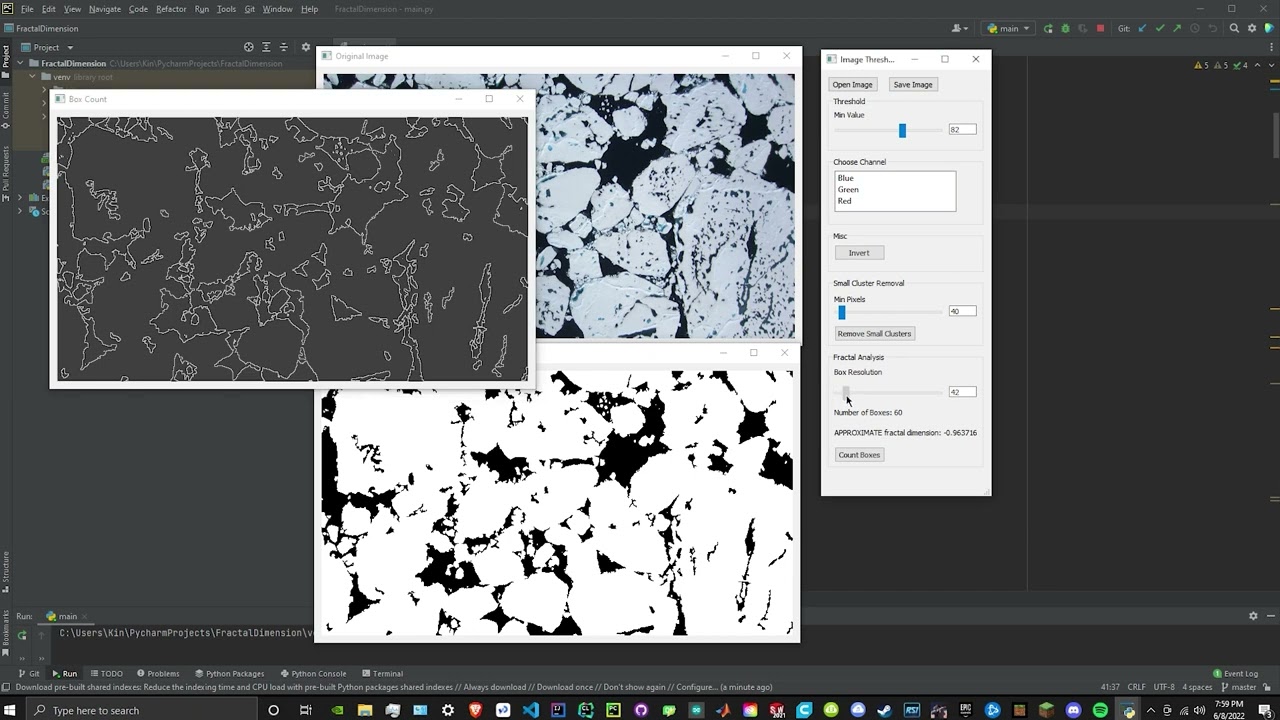The height and width of the screenshot is (720, 1280).
Task: Click the Threshold Min Value slider handle
Action: pyautogui.click(x=902, y=130)
